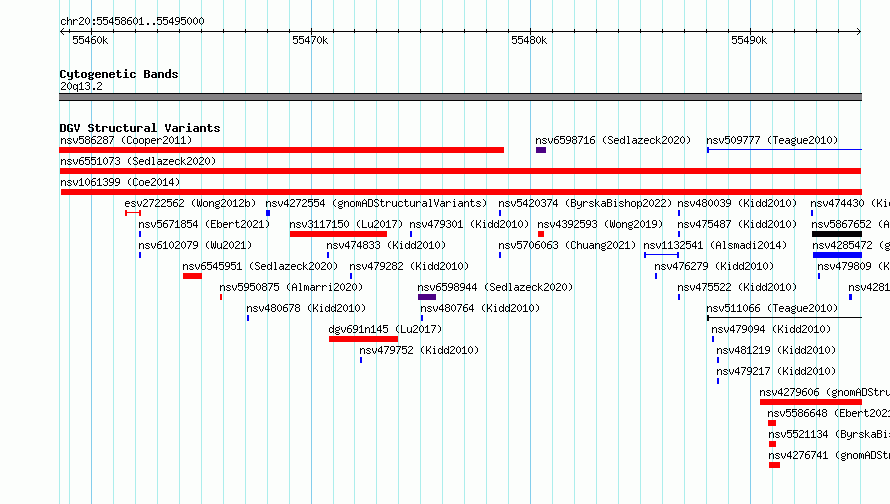Click the DGV Structural Variants track title

click(x=140, y=128)
